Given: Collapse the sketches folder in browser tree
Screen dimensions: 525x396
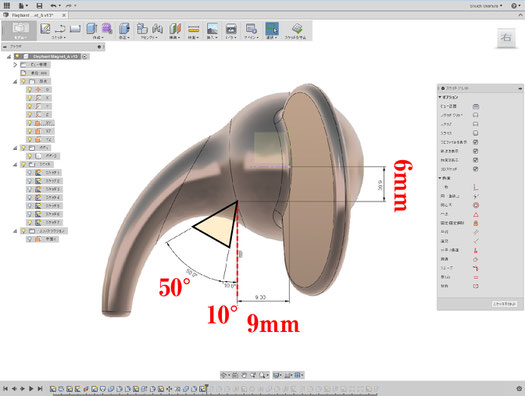Looking at the screenshot, I should pyautogui.click(x=15, y=164).
